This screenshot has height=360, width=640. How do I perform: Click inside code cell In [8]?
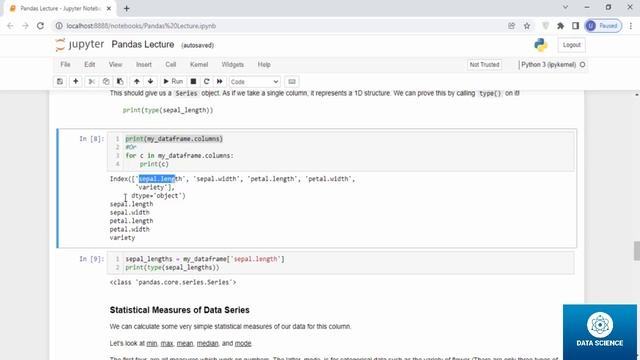point(341,151)
